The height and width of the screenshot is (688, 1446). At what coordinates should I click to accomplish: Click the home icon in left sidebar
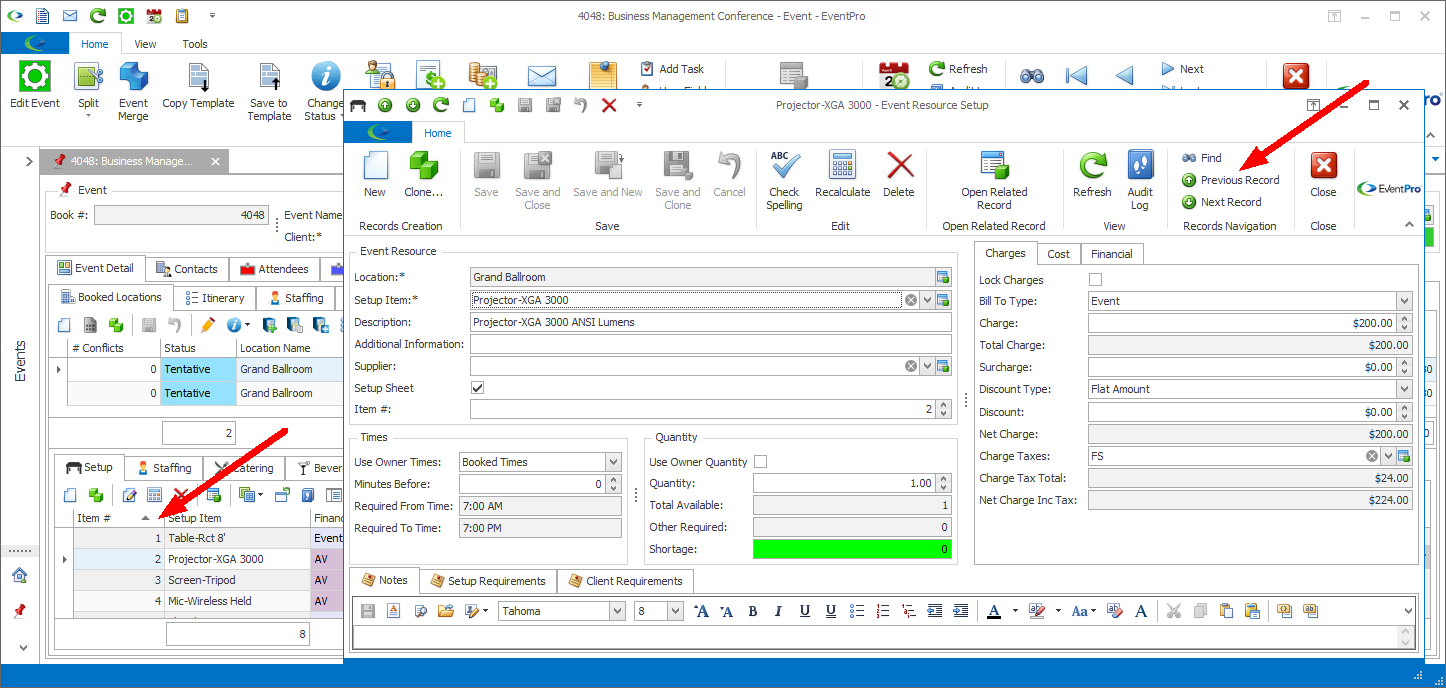coord(19,575)
